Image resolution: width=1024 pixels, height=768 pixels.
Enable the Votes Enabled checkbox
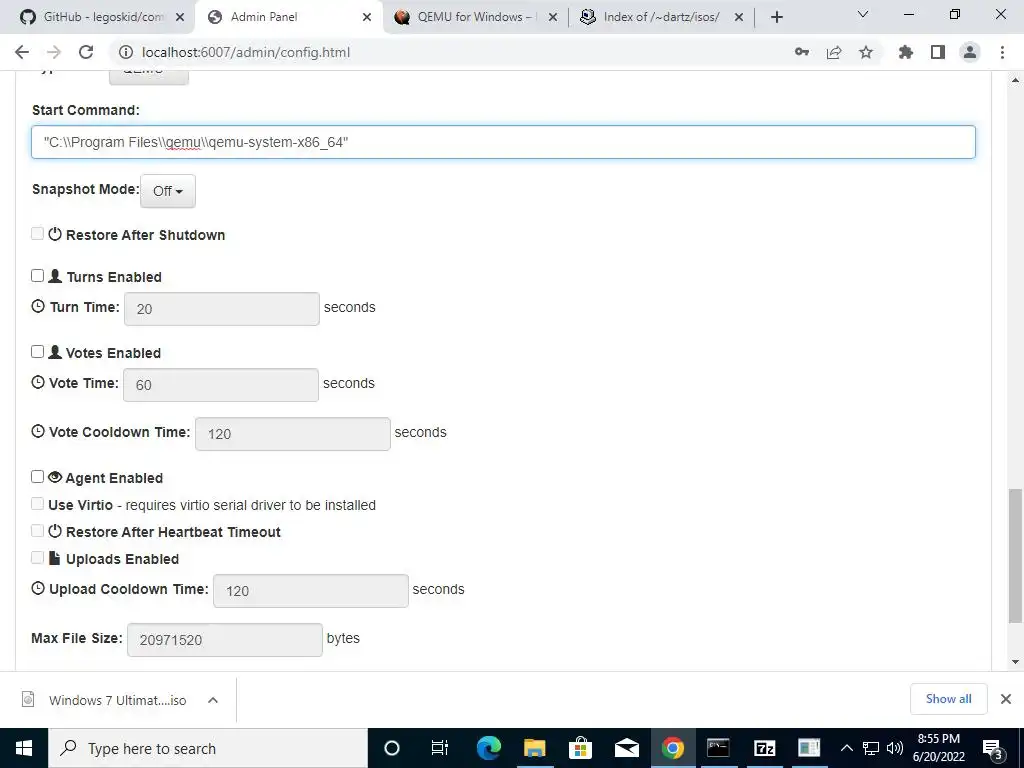[x=37, y=351]
